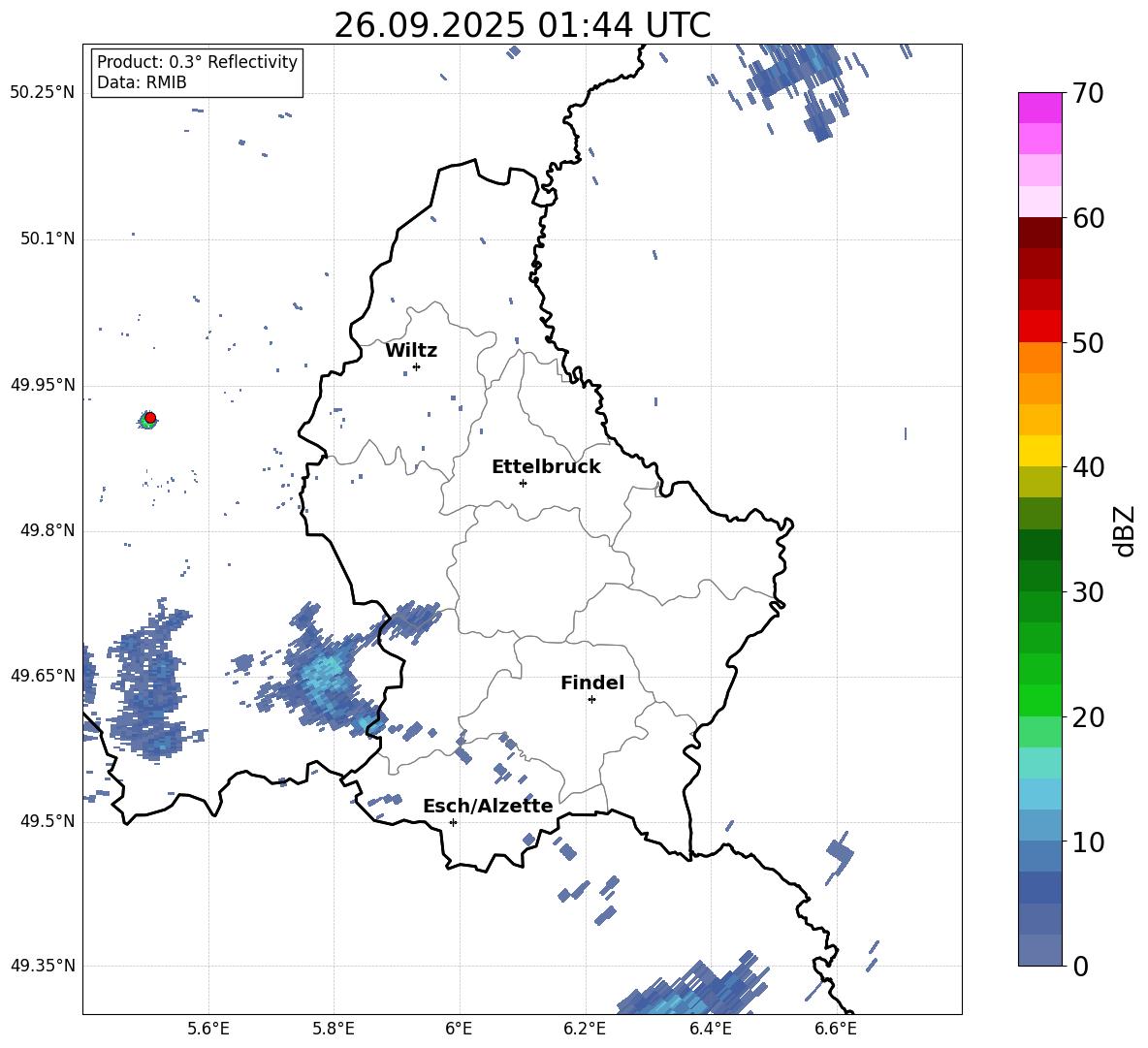1148x1048 pixels.
Task: Click the 6.6°E longitude label
Action: [836, 1029]
